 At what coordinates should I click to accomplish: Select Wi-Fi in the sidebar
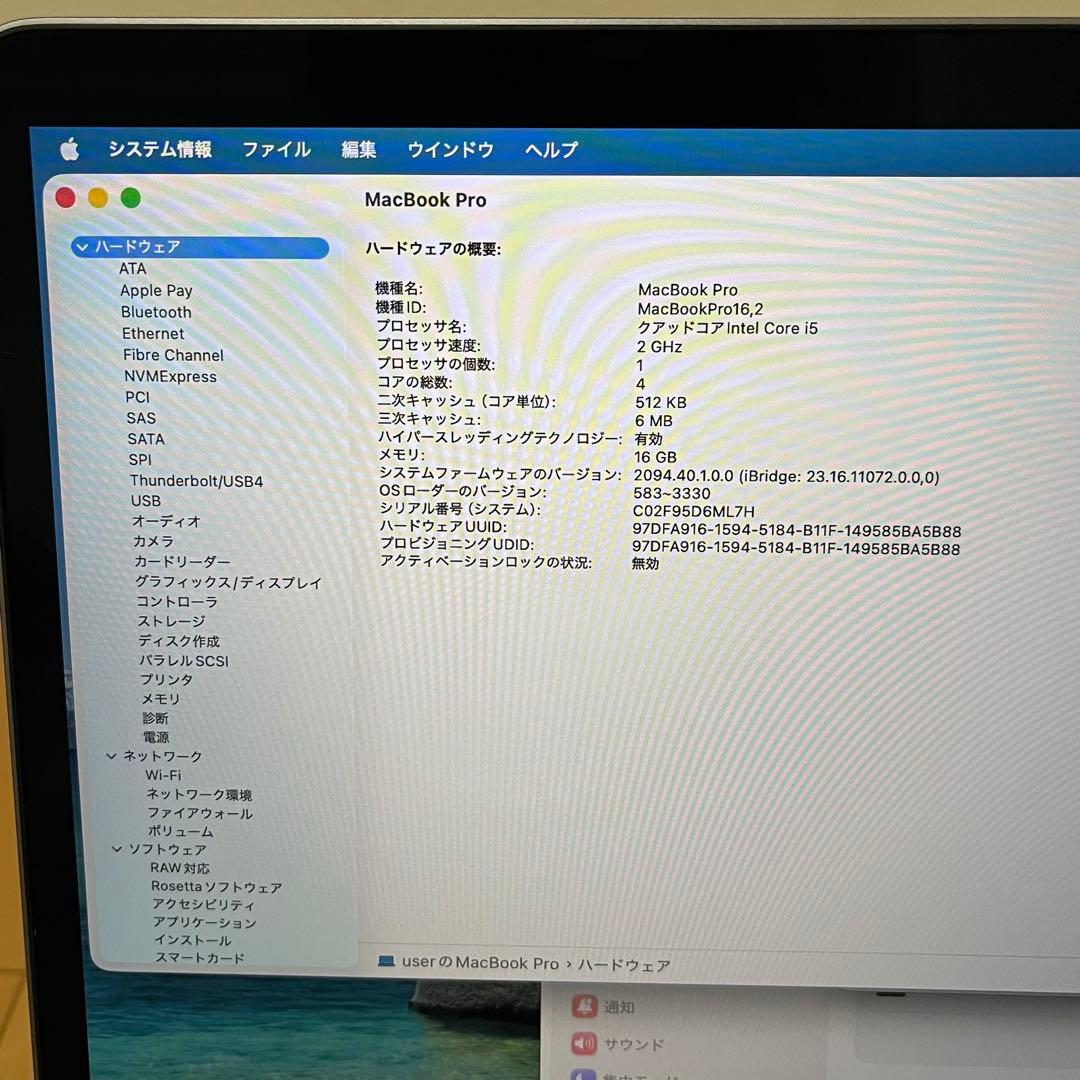pyautogui.click(x=163, y=775)
